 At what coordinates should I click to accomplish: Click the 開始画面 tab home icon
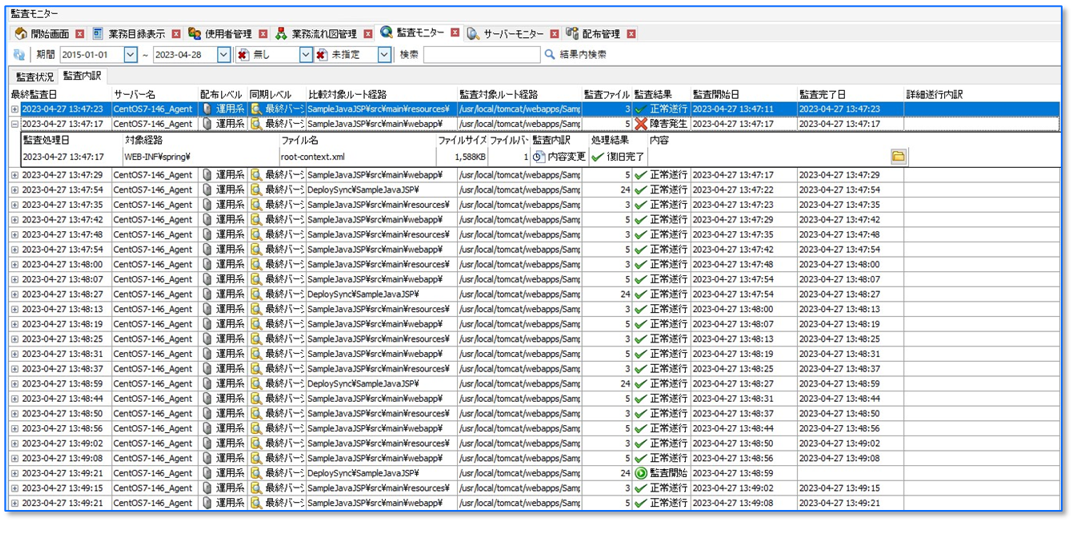21,34
